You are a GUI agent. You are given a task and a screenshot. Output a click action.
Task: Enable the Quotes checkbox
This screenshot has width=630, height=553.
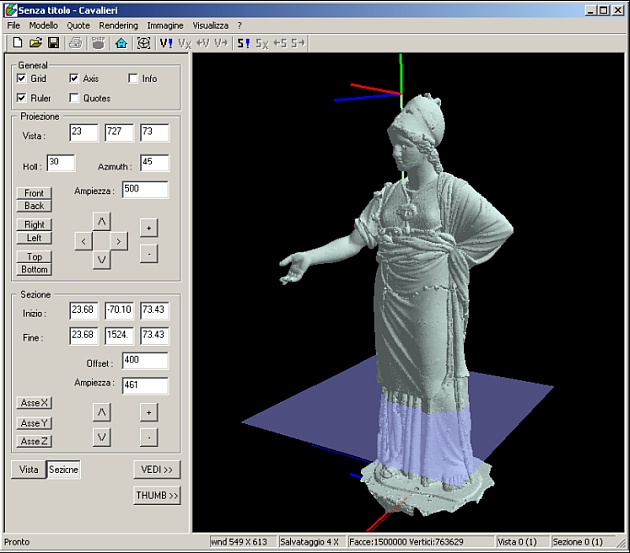click(x=74, y=98)
